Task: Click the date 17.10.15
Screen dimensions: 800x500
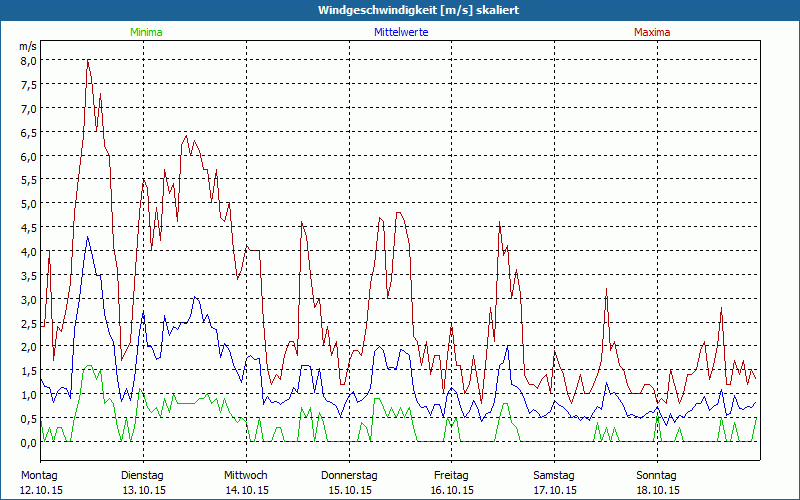Action: [555, 490]
